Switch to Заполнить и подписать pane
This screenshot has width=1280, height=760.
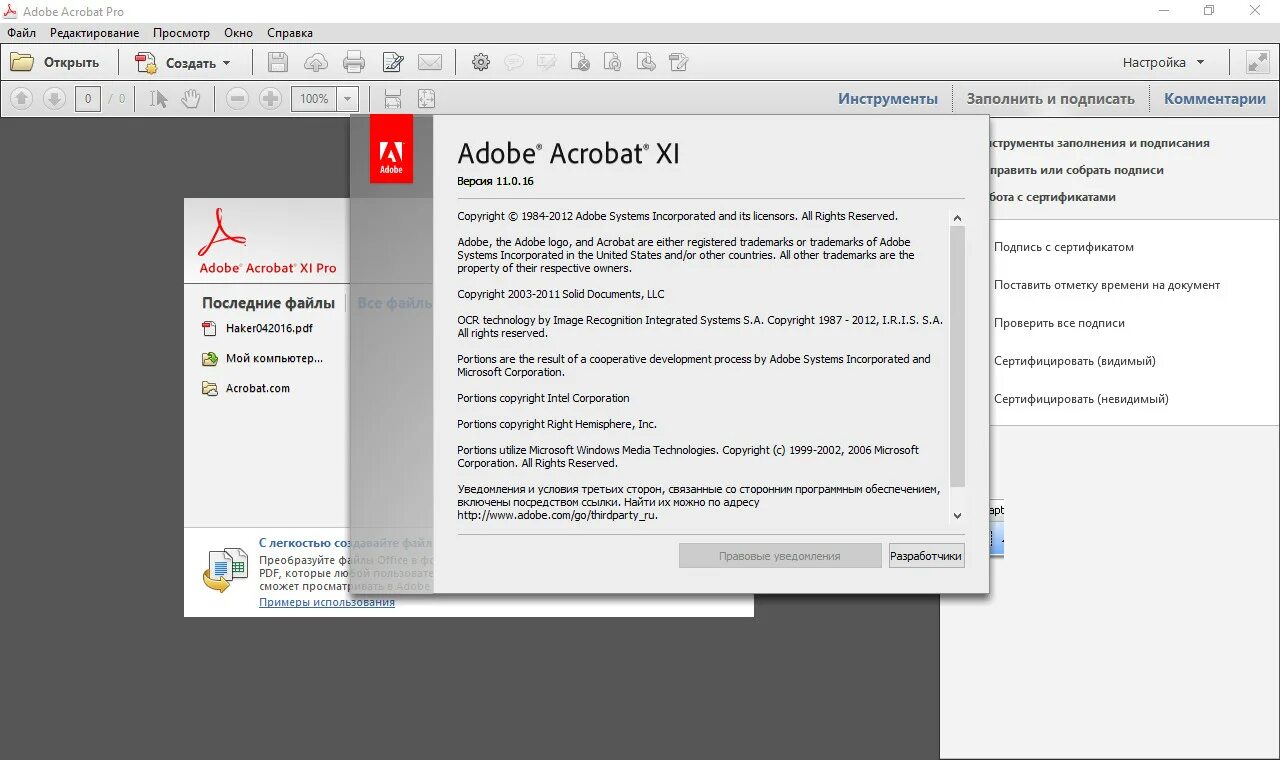point(1050,99)
